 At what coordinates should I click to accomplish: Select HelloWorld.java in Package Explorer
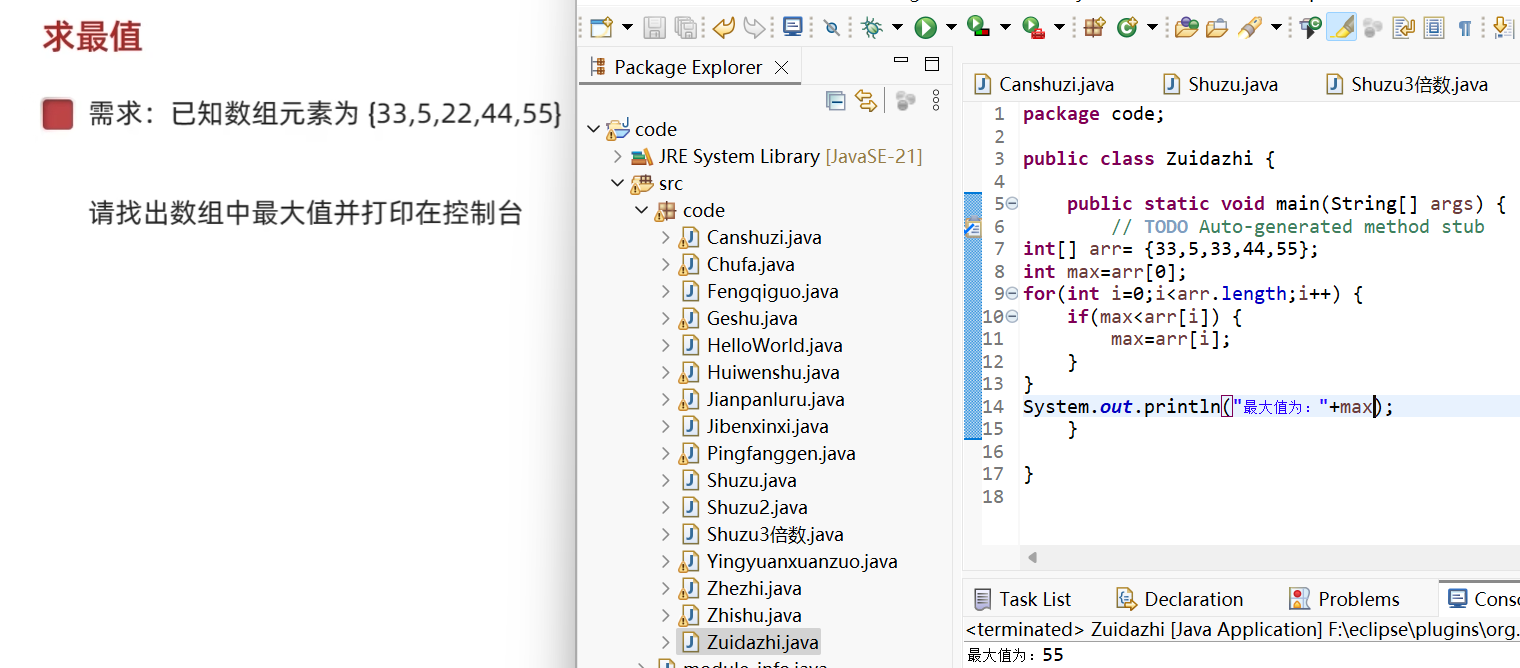[774, 345]
